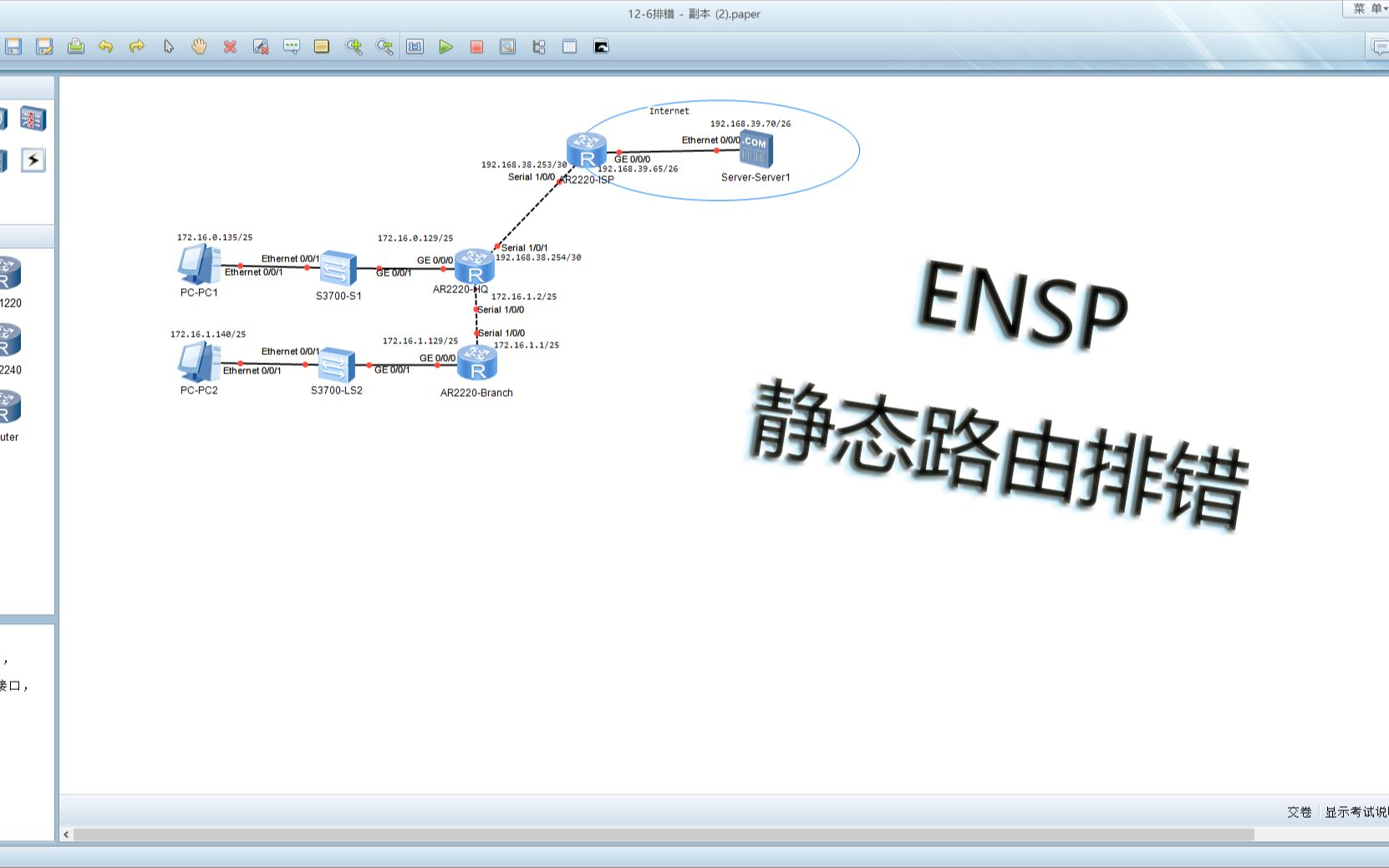Click the show interfaces tree icon

coord(539,47)
